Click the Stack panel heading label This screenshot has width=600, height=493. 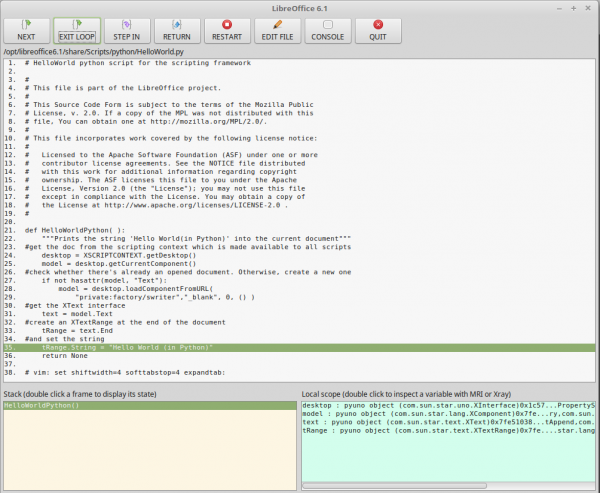pos(80,394)
